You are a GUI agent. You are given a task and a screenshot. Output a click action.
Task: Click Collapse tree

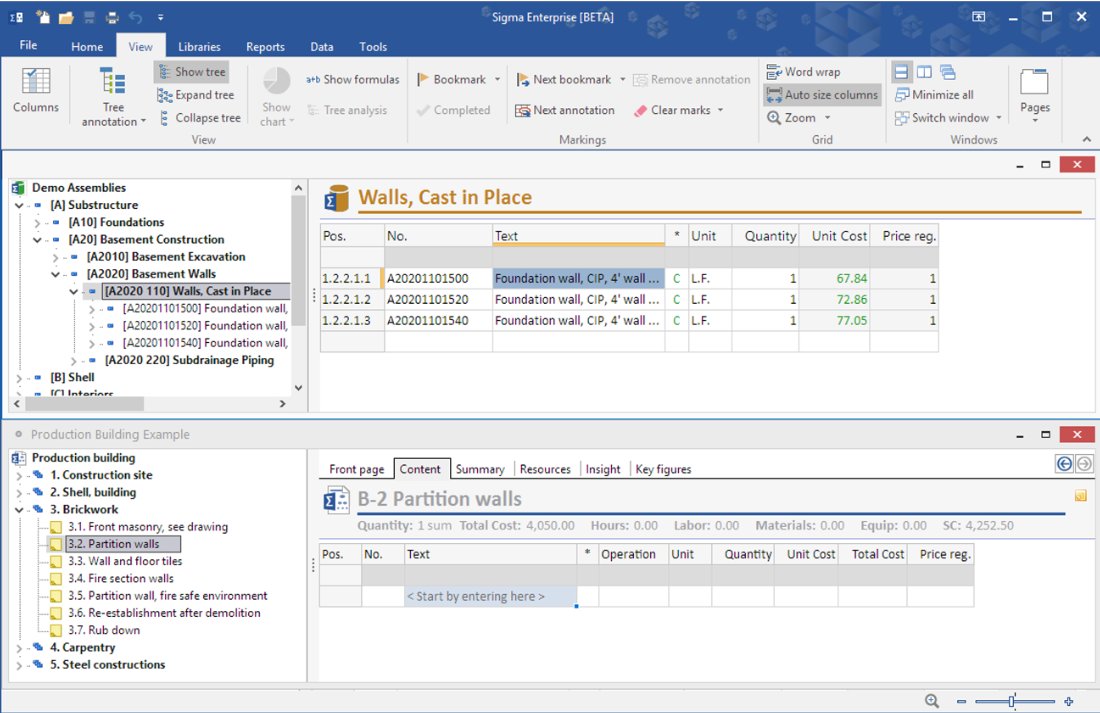pos(200,118)
